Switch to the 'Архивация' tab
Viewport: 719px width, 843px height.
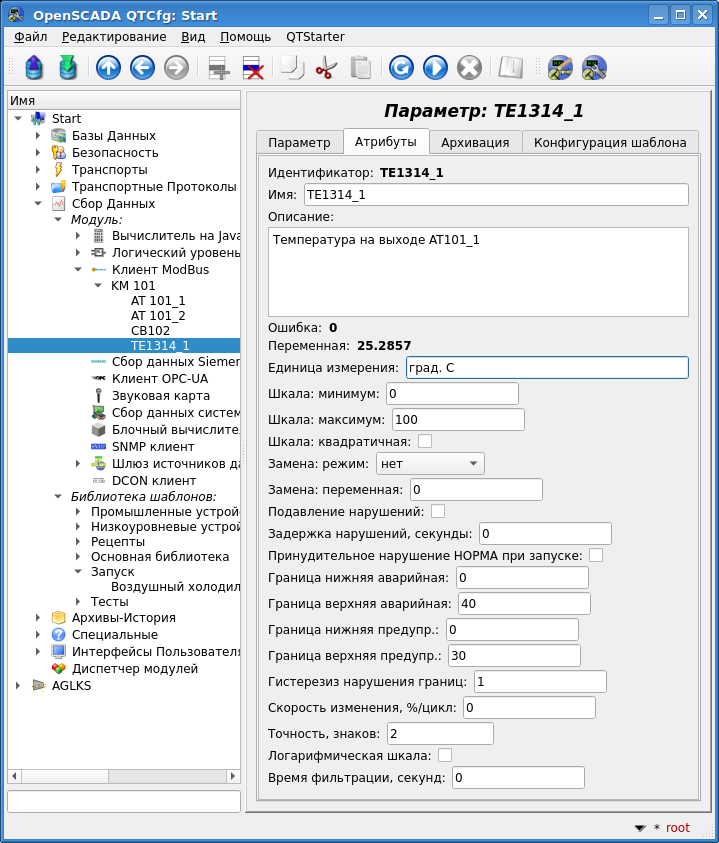[475, 142]
